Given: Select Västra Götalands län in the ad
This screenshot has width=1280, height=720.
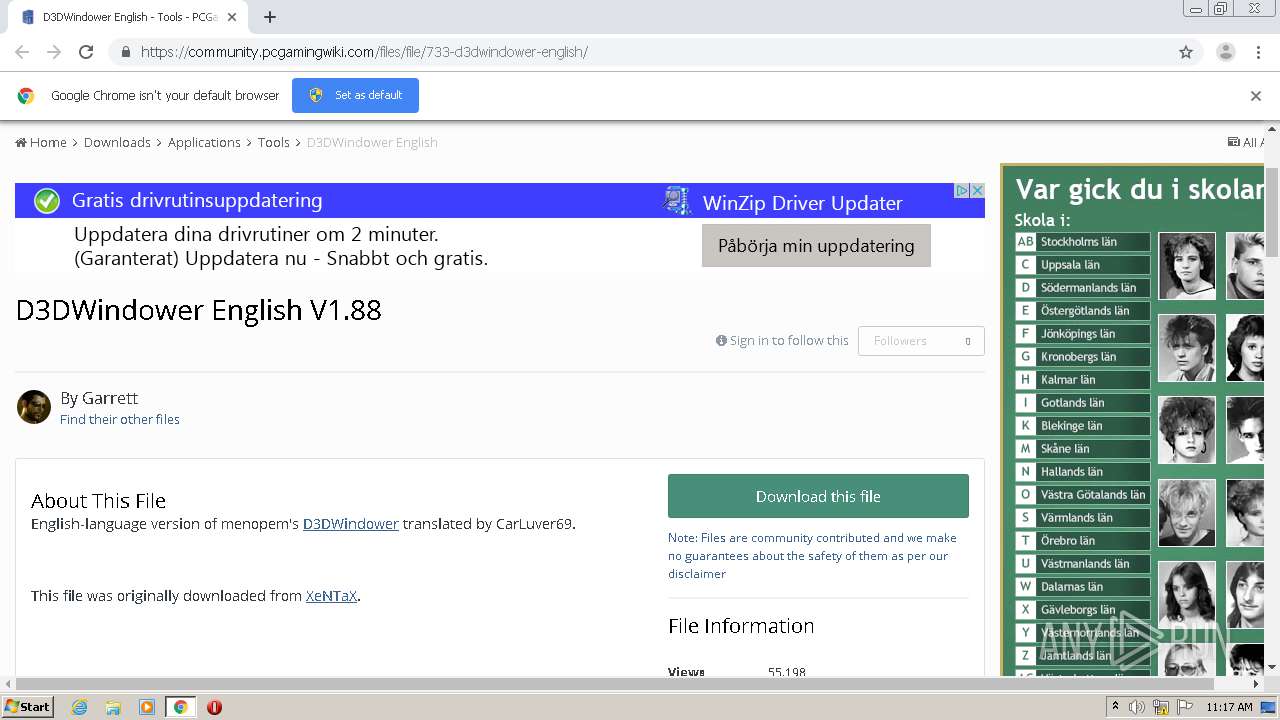Looking at the screenshot, I should tap(1082, 495).
